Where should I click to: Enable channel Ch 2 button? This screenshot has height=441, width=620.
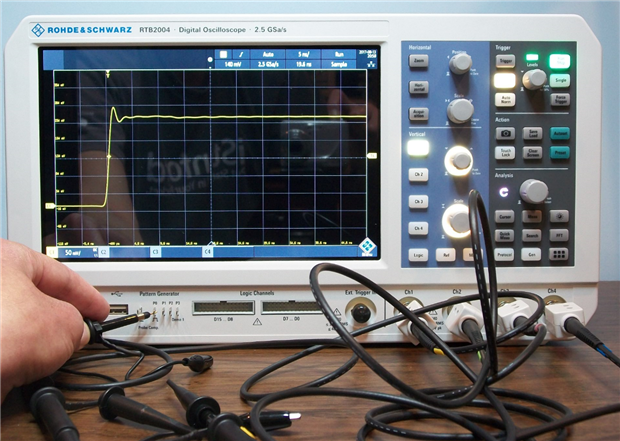[418, 174]
